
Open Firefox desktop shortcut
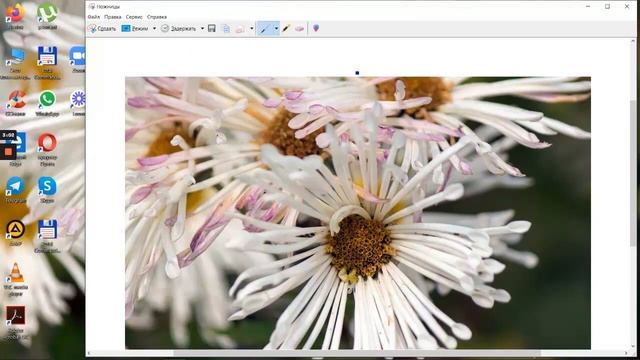pos(15,16)
